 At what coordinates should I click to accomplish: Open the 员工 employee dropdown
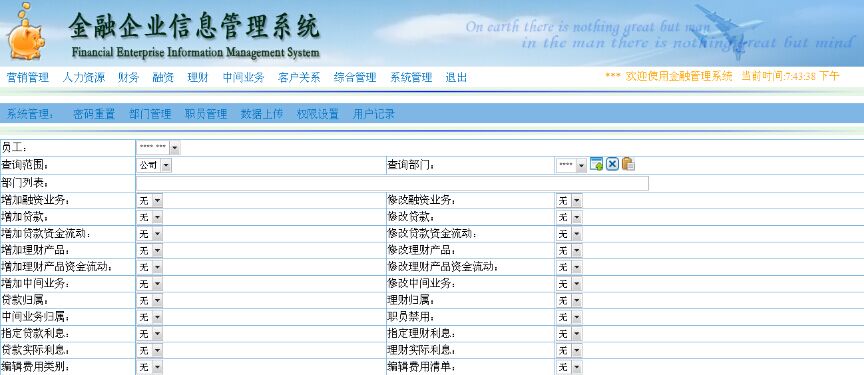pyautogui.click(x=159, y=148)
